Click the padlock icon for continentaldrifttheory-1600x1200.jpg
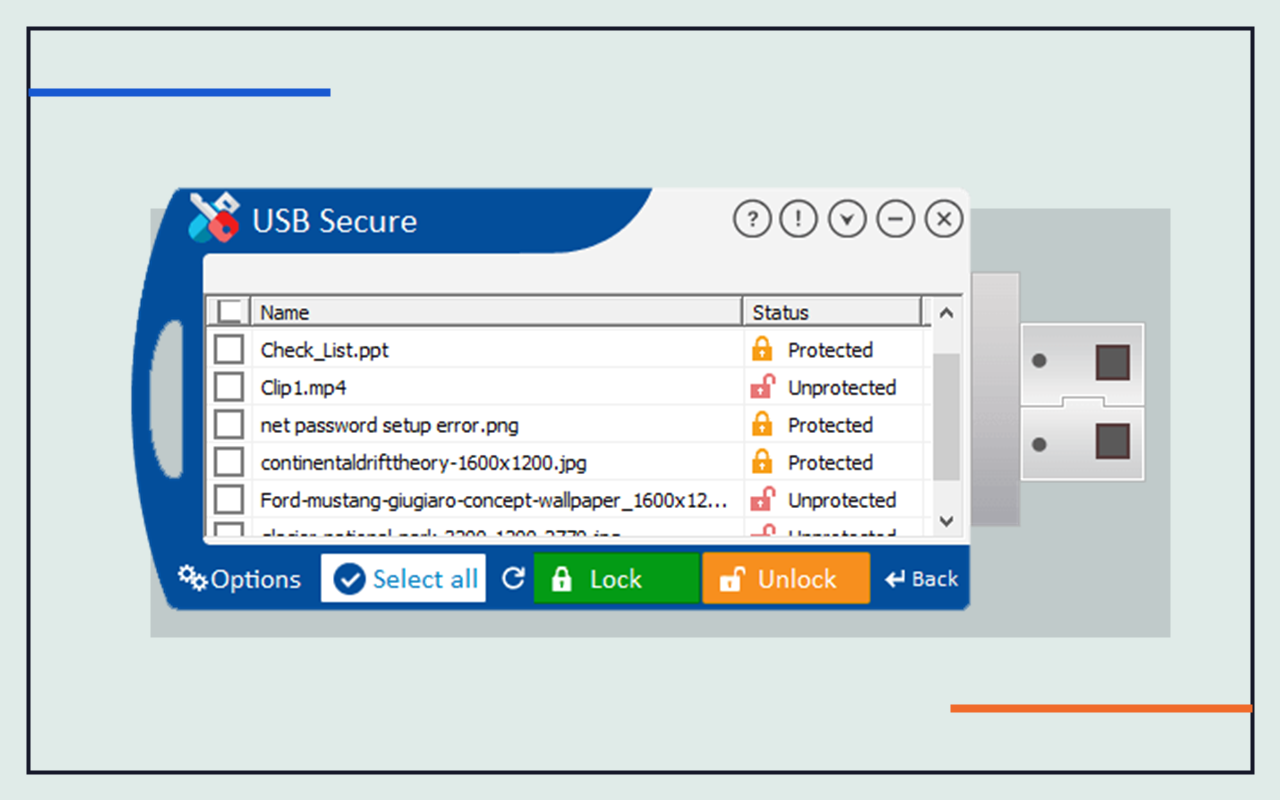 [762, 462]
